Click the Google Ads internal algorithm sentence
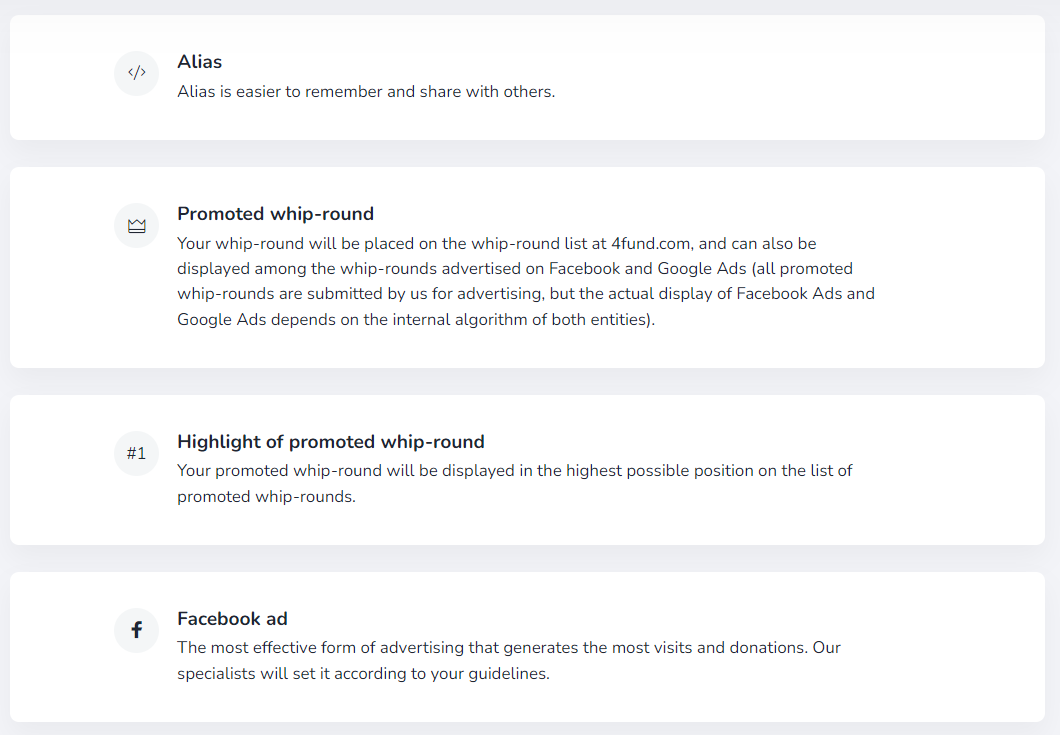The image size is (1060, 735). [x=416, y=319]
